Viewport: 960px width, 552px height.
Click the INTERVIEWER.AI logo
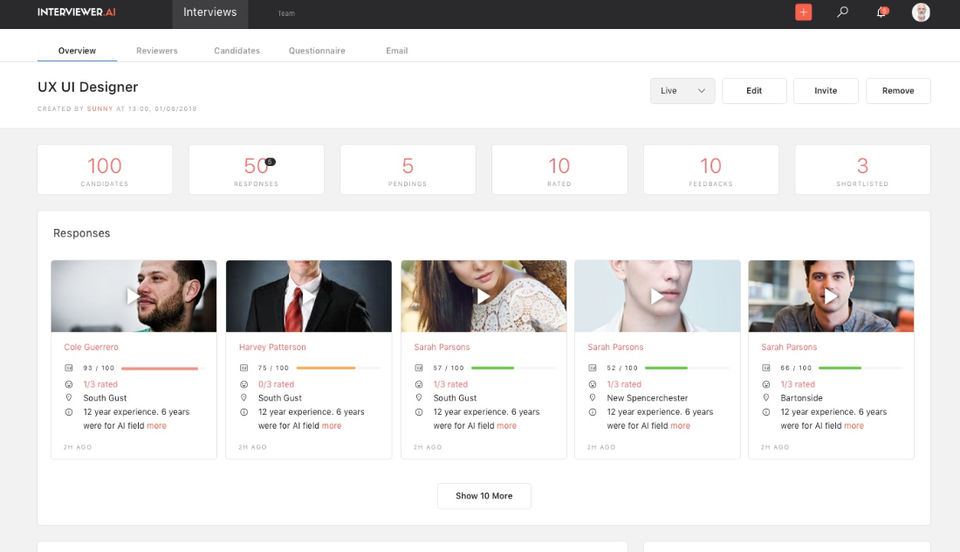point(77,12)
